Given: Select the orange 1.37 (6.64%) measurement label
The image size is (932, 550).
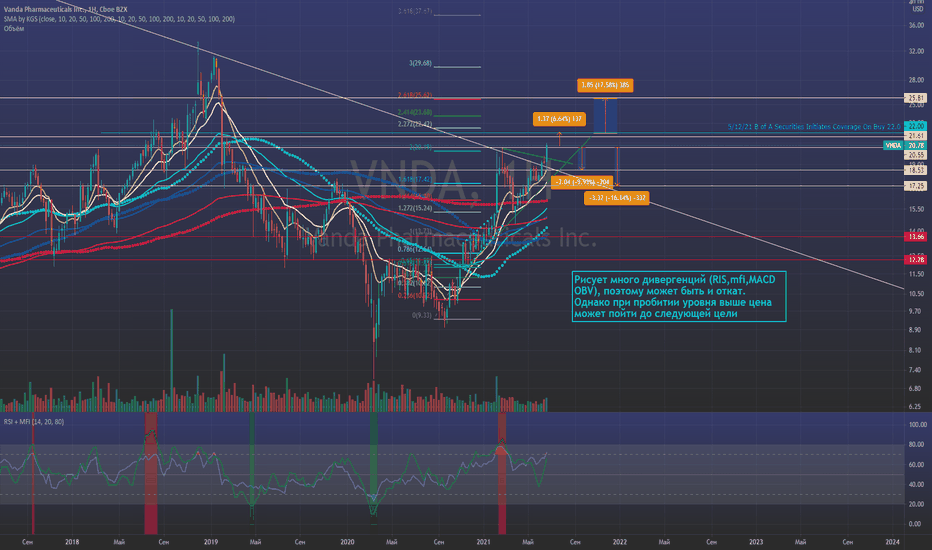Looking at the screenshot, I should tap(559, 119).
